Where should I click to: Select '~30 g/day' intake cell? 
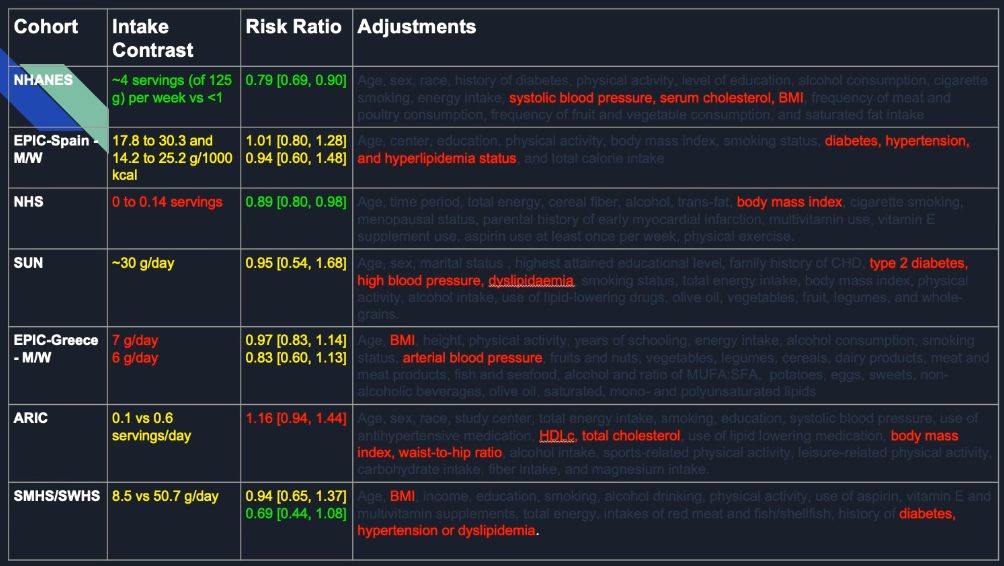174,287
